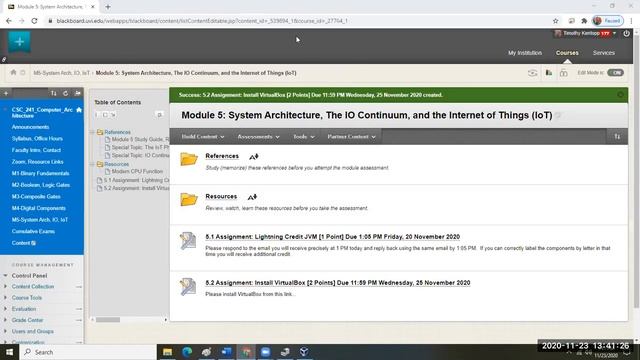Screen dimensions: 640x360
Task: Click the plus add-menu-item icon in course menu
Action: coord(6,93)
